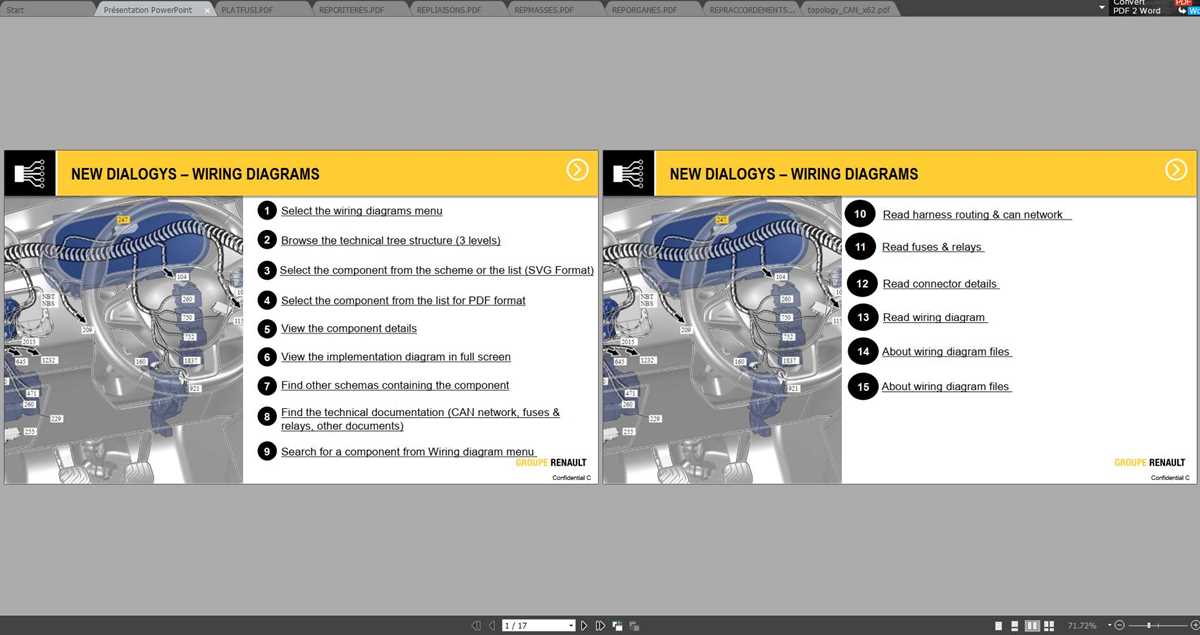Click the dashboard wiring image on left slide
The width and height of the screenshot is (1200, 635).
pyautogui.click(x=124, y=340)
